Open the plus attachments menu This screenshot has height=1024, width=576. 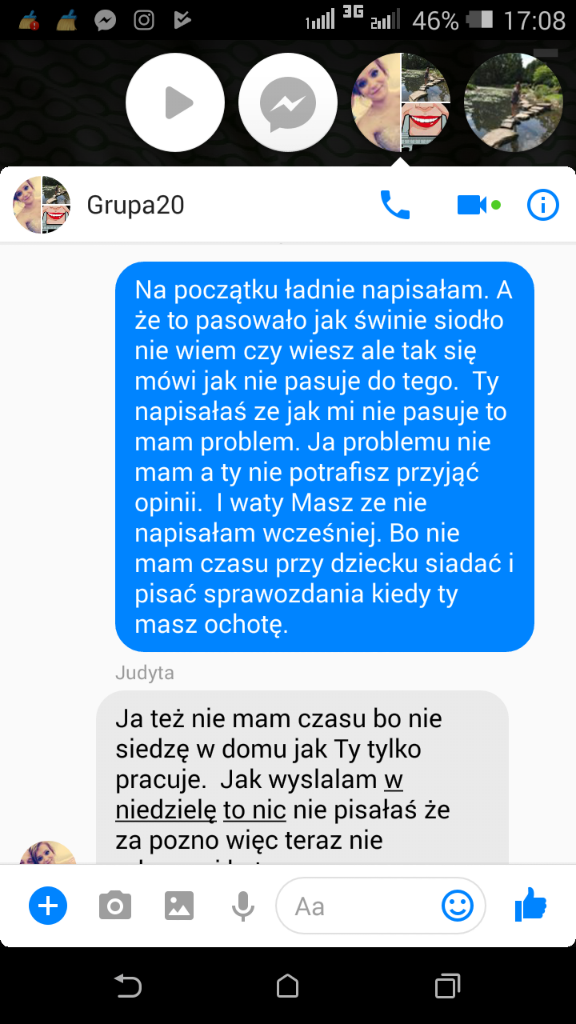pyautogui.click(x=48, y=906)
